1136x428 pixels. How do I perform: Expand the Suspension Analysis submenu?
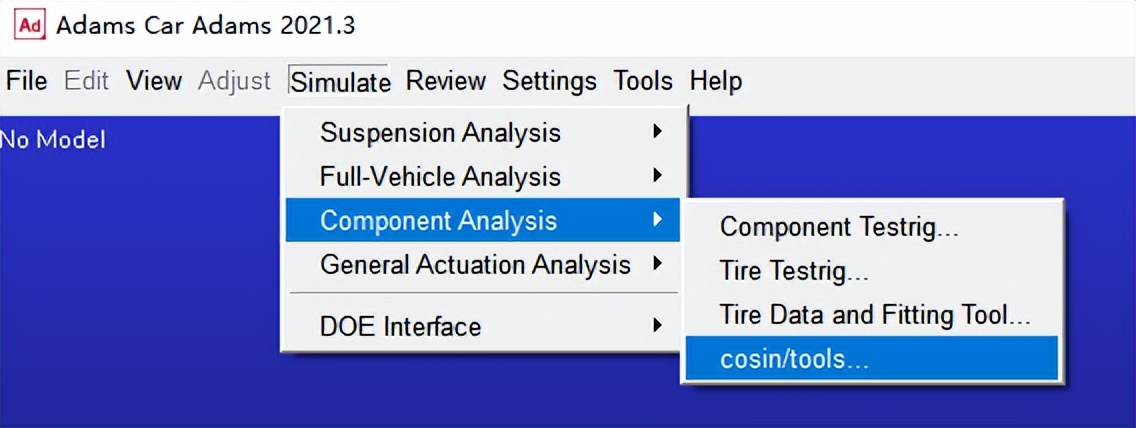[440, 133]
